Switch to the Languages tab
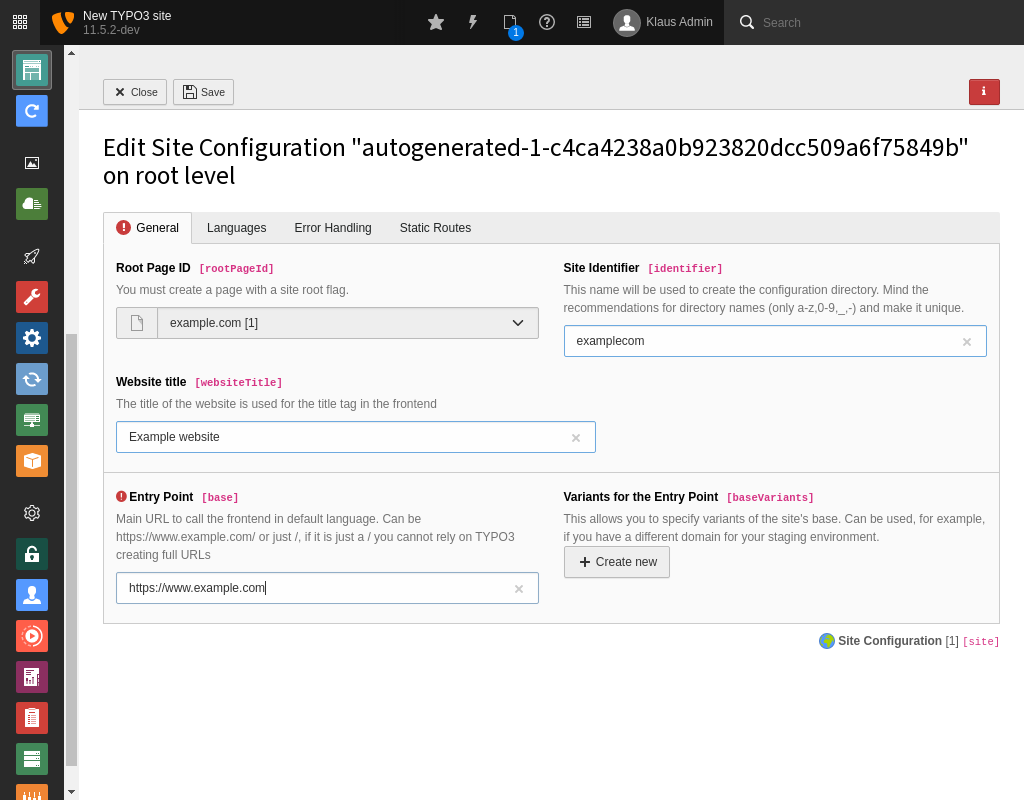1024x800 pixels. pos(236,228)
